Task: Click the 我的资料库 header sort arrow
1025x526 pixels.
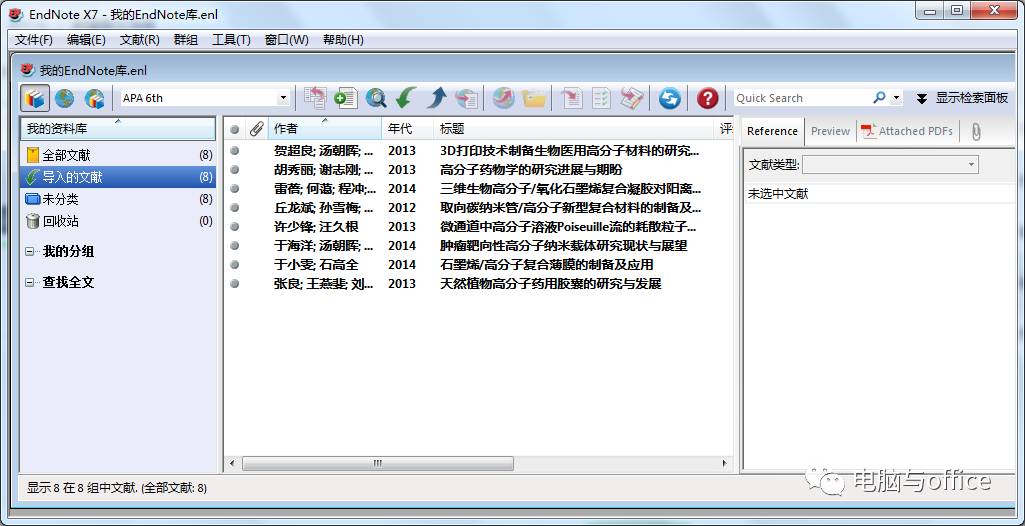Action: (x=118, y=121)
